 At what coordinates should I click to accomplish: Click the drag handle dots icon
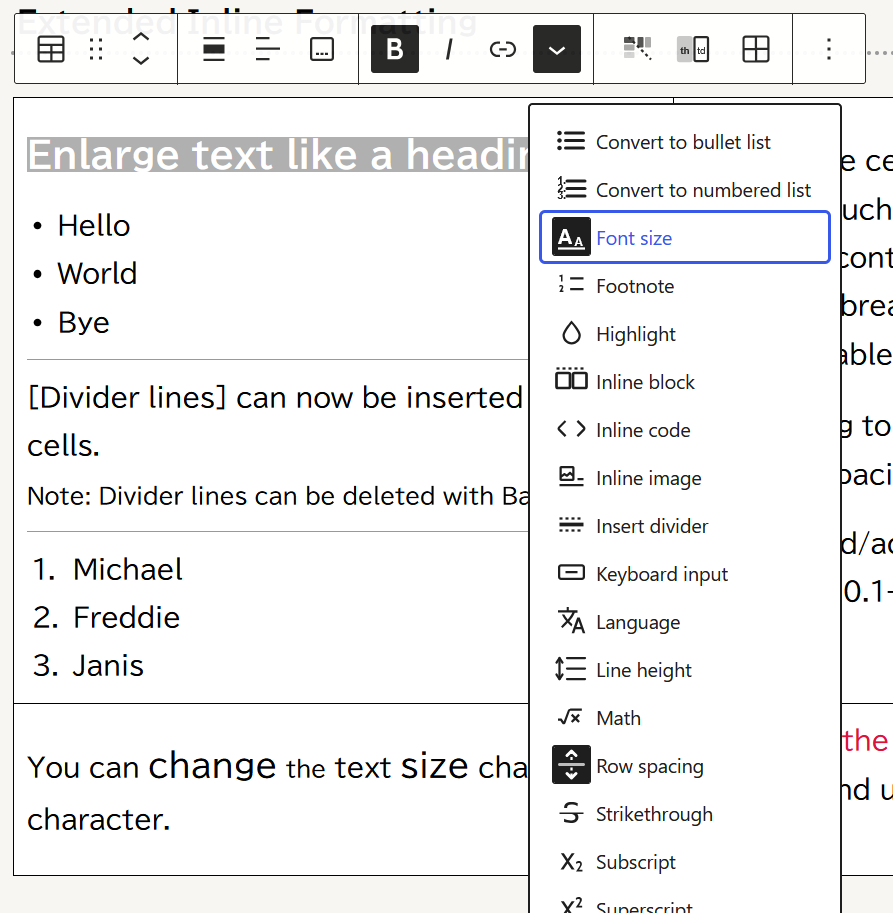pyautogui.click(x=97, y=49)
